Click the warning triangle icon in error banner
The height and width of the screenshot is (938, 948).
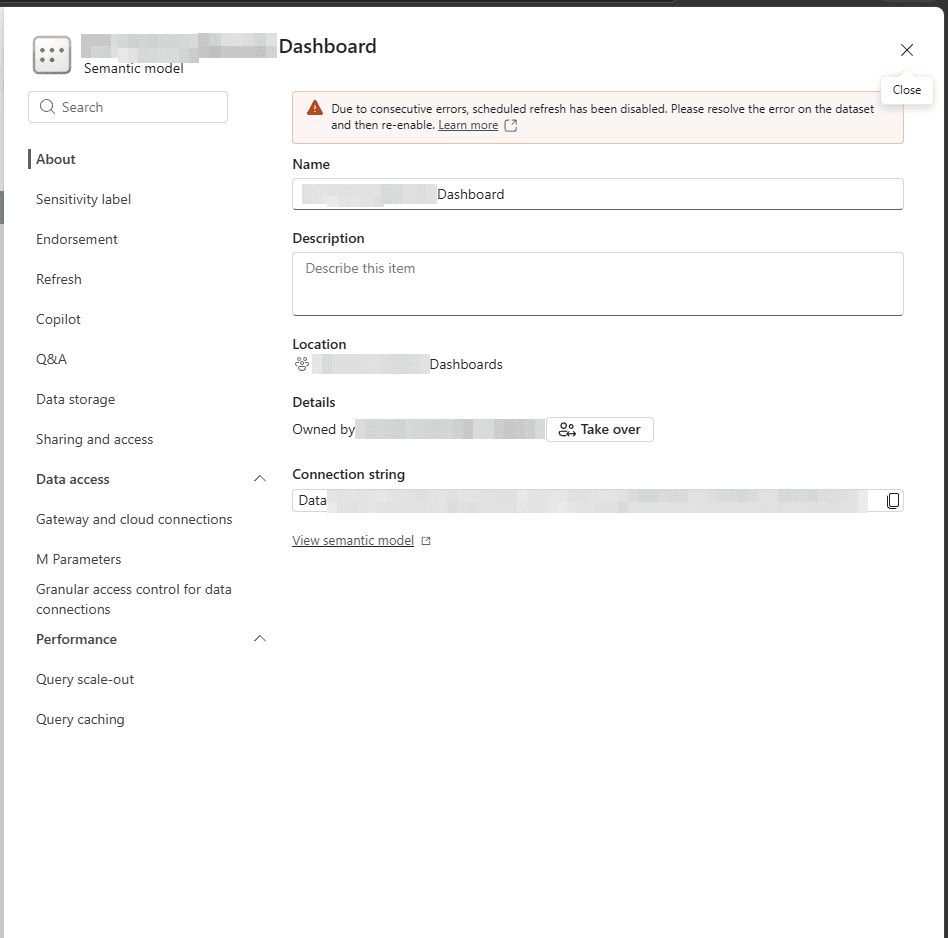pos(315,108)
